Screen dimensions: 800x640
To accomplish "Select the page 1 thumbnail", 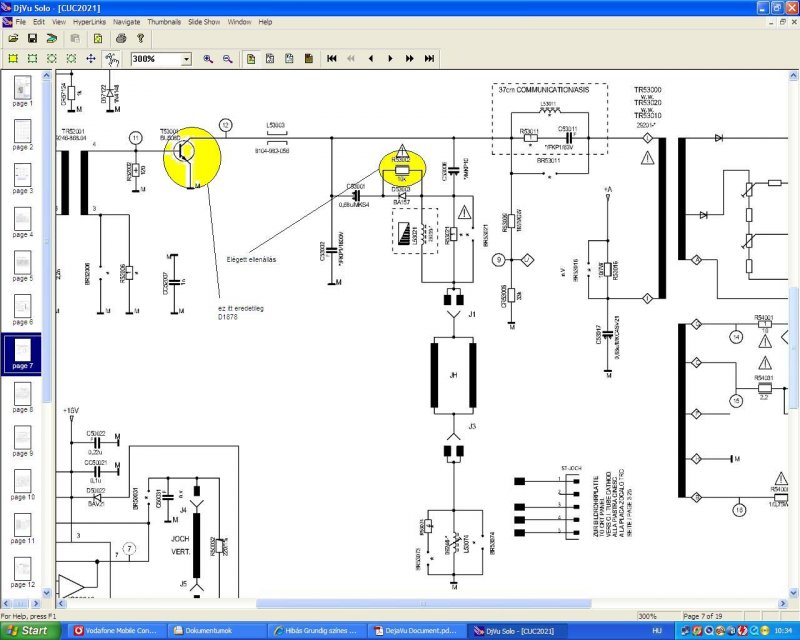I will coord(22,91).
